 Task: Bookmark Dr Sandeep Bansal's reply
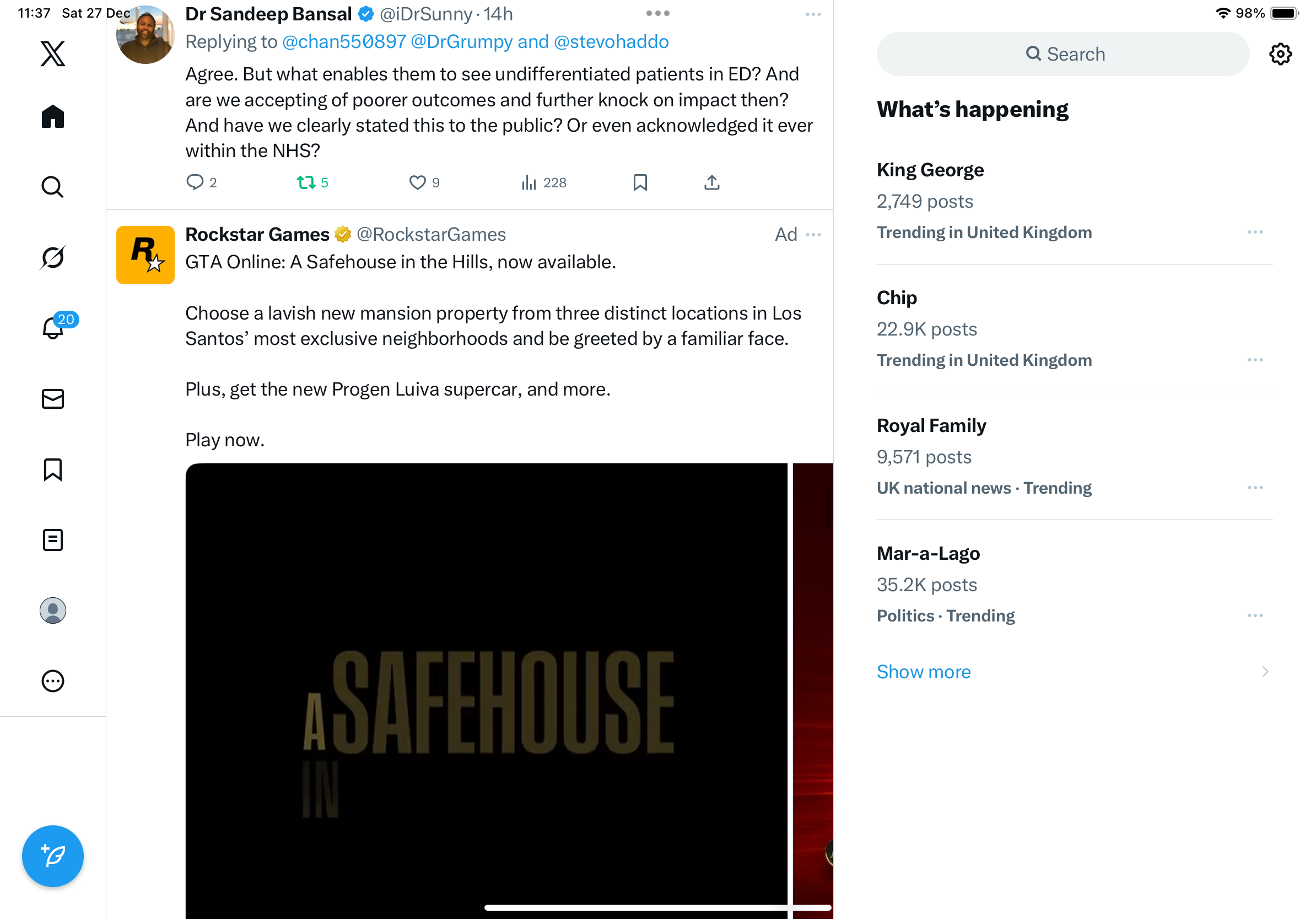(640, 183)
